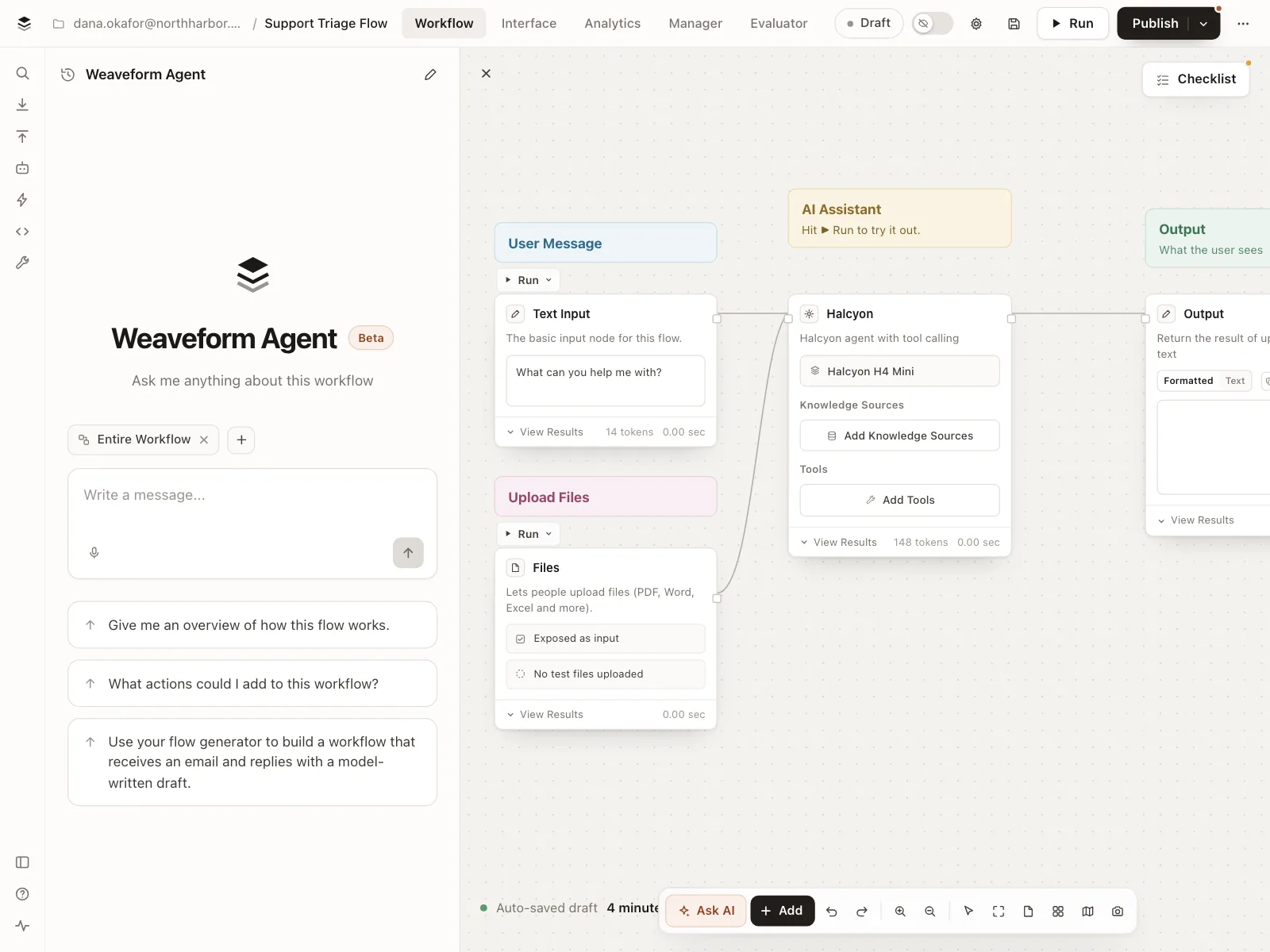Choose the 'What actions could I add' suggestion
Screen dimensions: 1270x952
coord(252,683)
